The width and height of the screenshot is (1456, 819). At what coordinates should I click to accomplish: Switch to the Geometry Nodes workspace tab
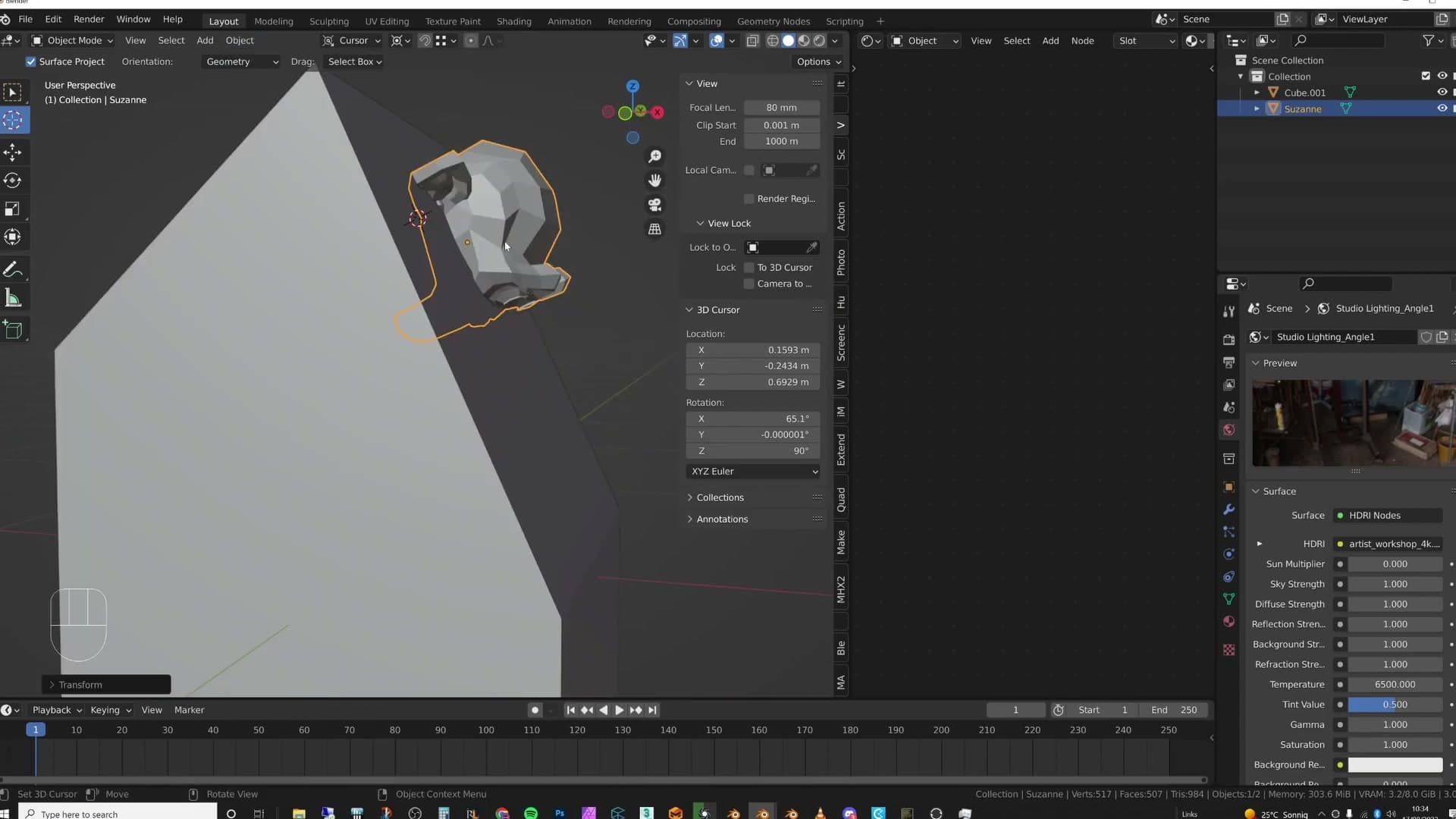(x=773, y=21)
